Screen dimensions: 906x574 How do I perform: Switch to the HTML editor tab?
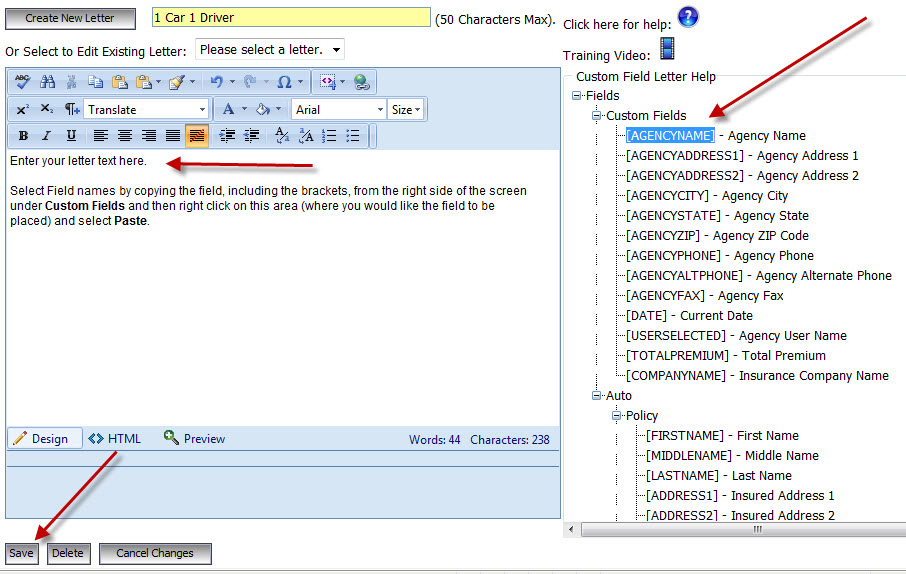114,438
